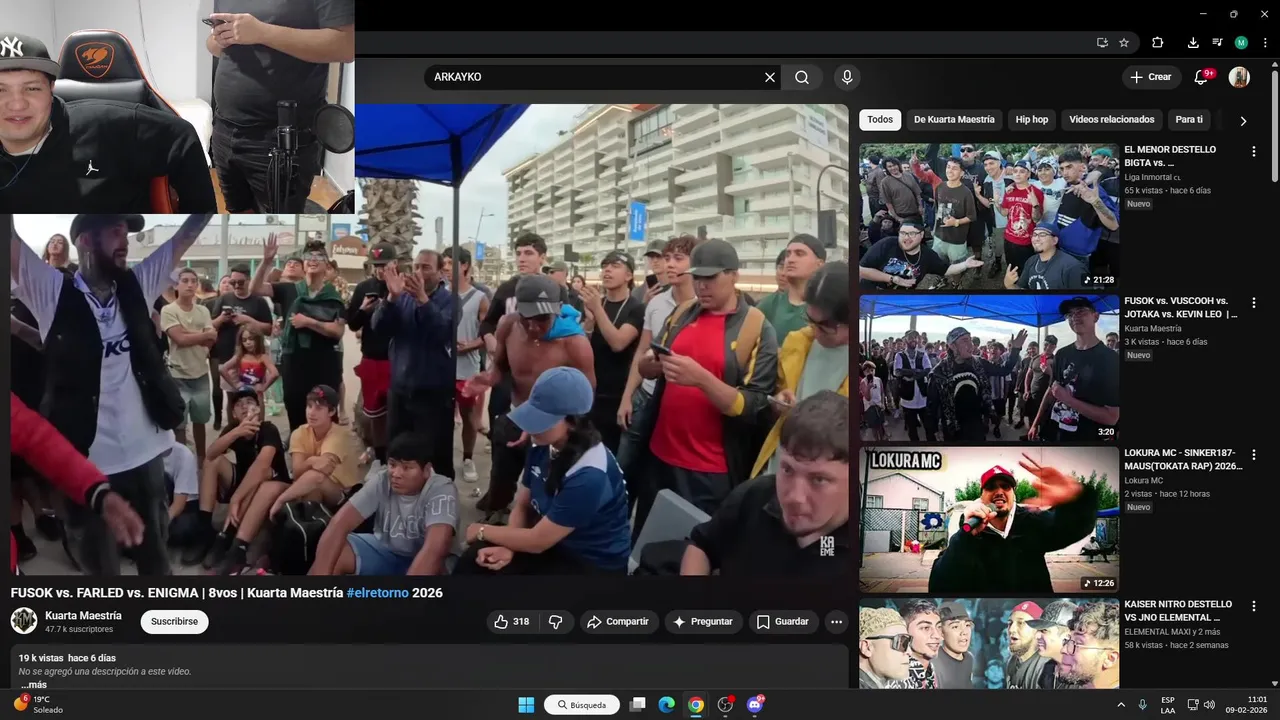Expand description with ...más
This screenshot has width=1280, height=720.
click(33, 685)
